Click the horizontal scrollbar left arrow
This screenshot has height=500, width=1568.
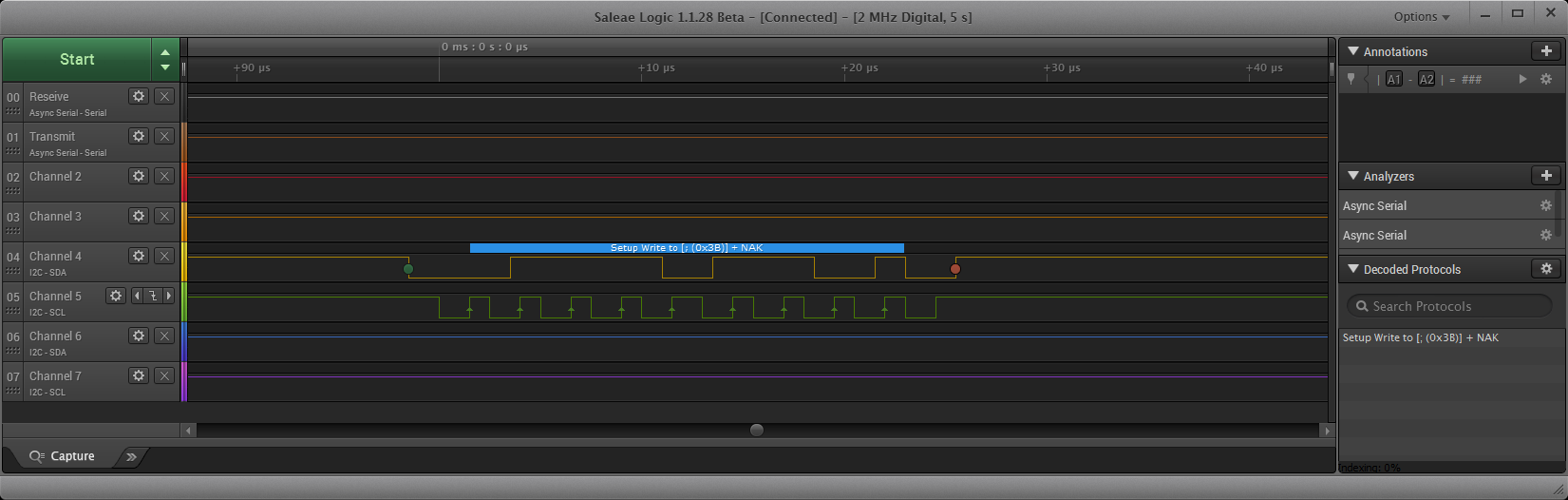[189, 431]
